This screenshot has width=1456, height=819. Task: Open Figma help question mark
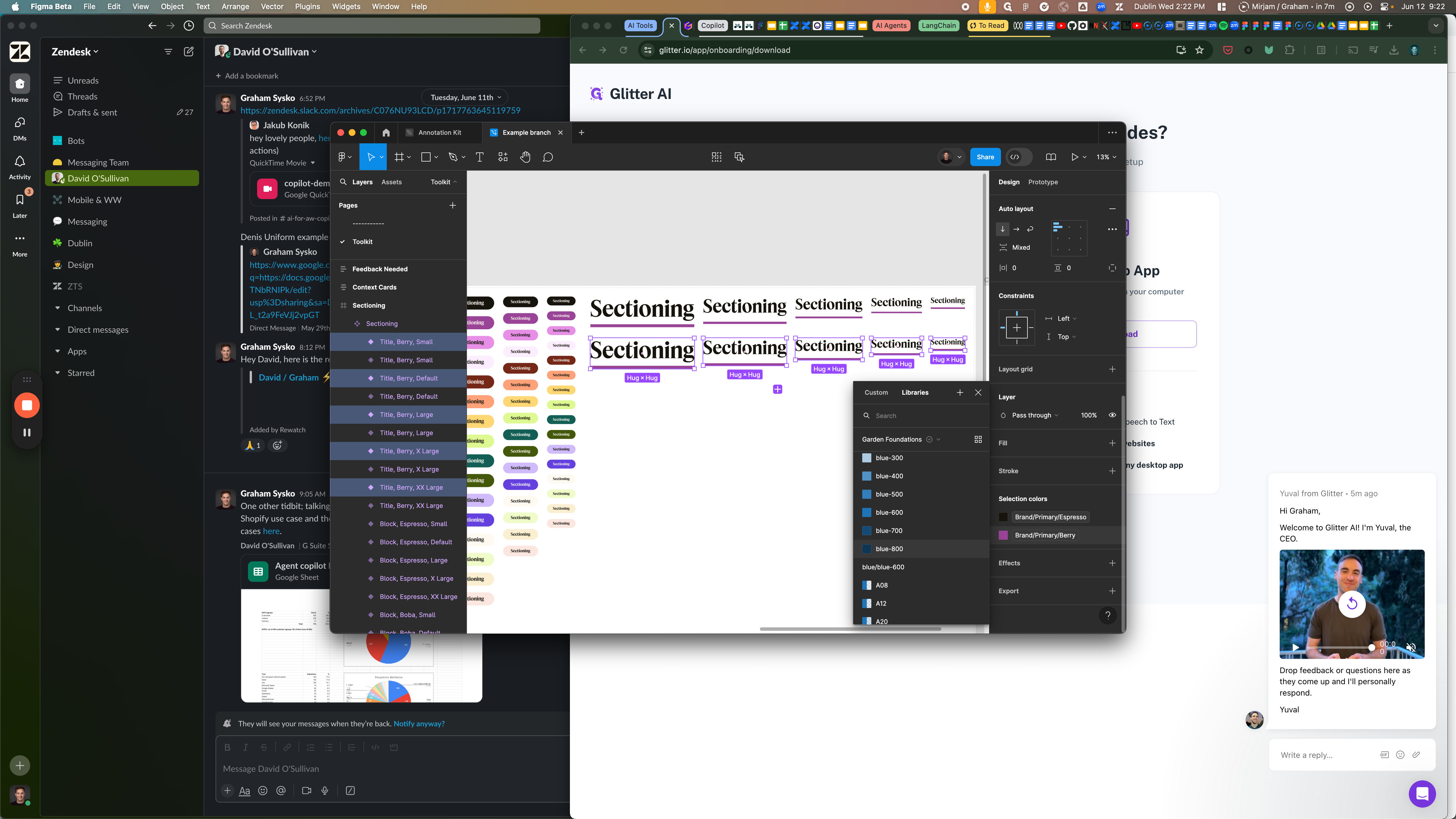click(1108, 615)
